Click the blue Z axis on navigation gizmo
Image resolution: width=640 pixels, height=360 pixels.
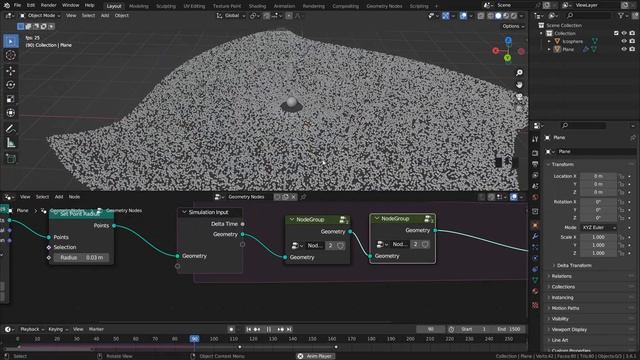click(508, 40)
